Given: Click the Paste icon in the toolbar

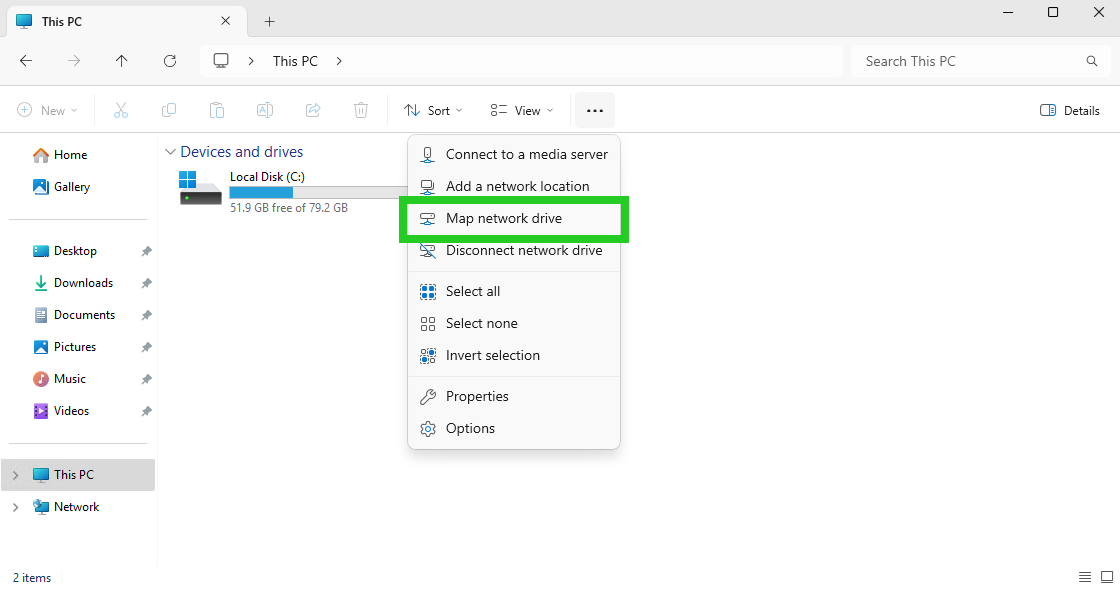Looking at the screenshot, I should coord(216,110).
